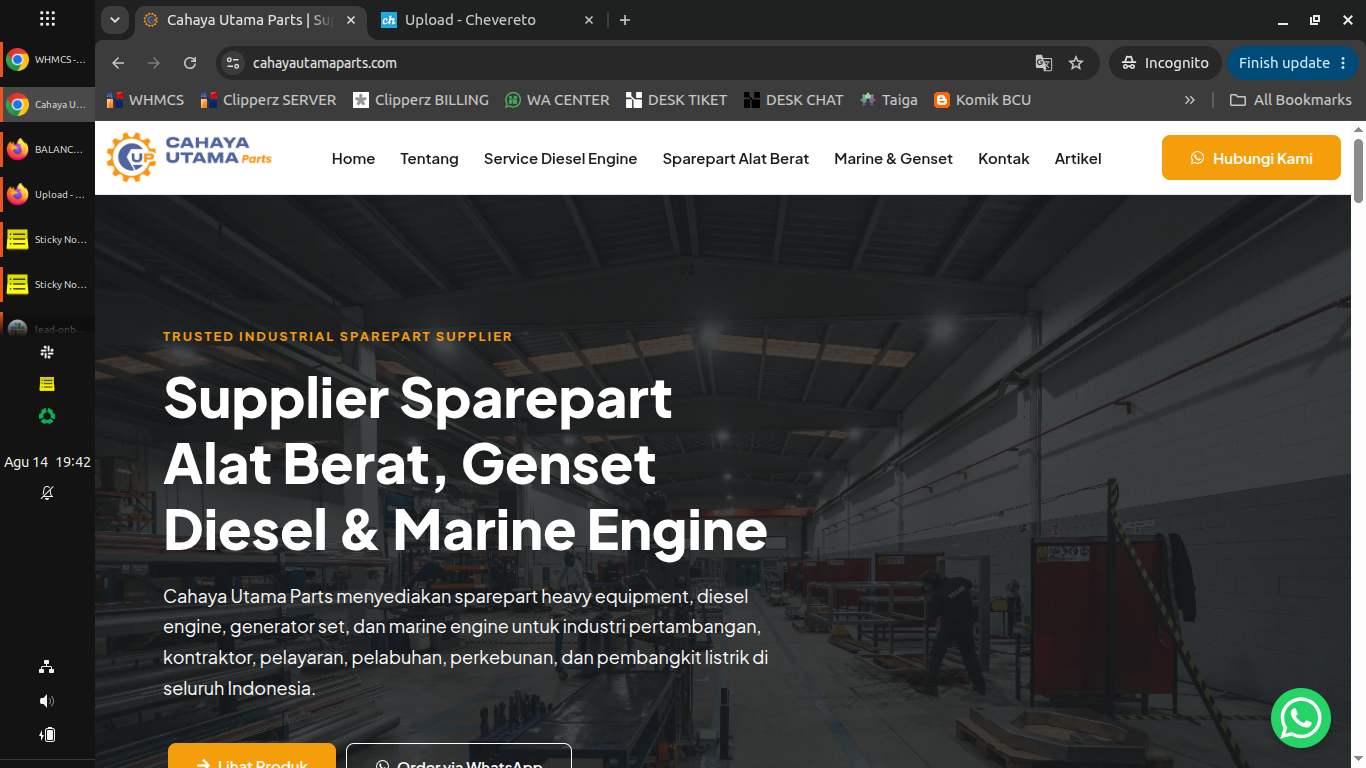Open the network connections indicator
The height and width of the screenshot is (768, 1366).
(47, 667)
